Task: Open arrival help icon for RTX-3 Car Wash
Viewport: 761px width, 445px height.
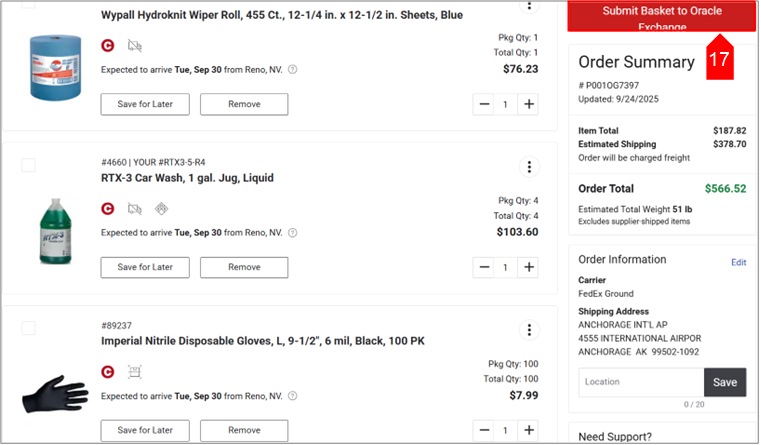Action: [x=293, y=233]
